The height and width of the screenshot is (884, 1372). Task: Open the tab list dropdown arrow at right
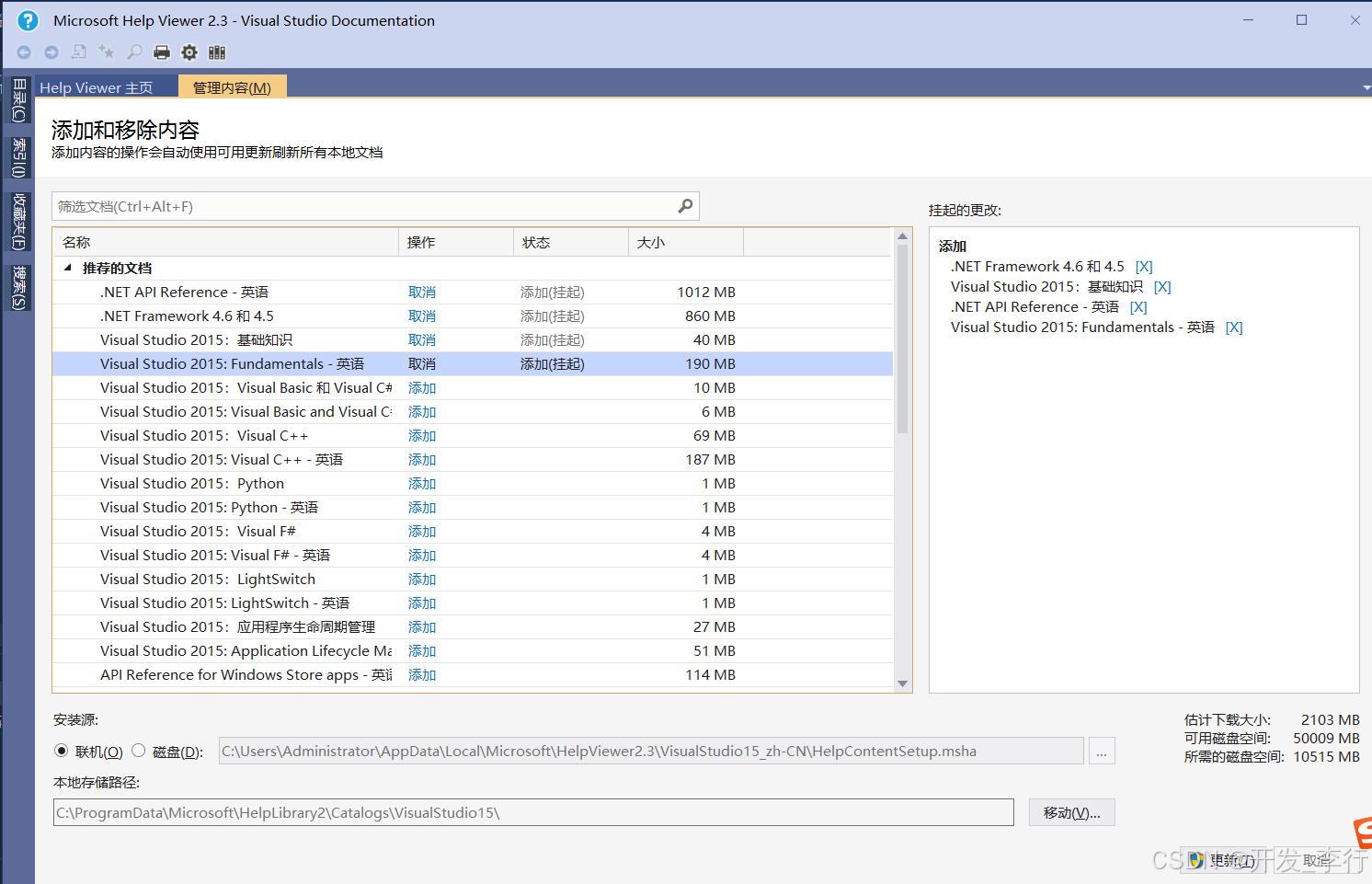pos(1366,88)
